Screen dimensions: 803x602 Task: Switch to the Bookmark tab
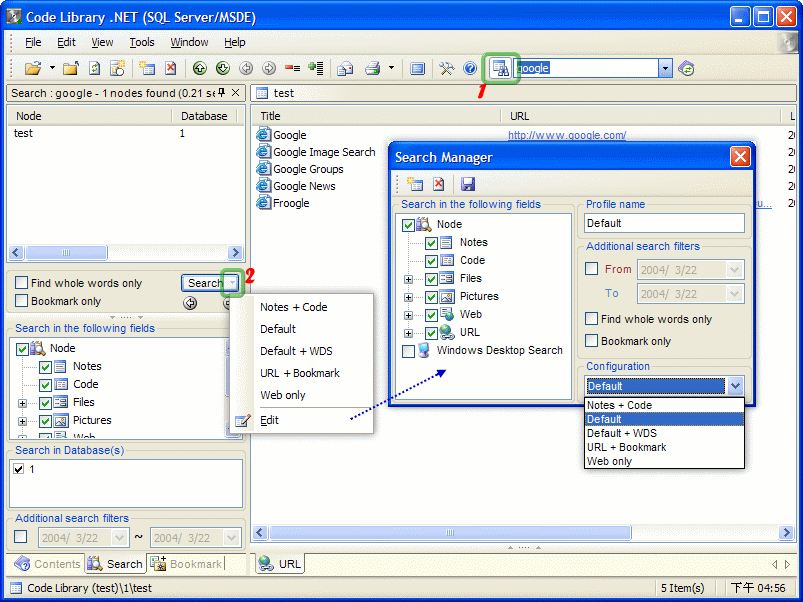(187, 564)
